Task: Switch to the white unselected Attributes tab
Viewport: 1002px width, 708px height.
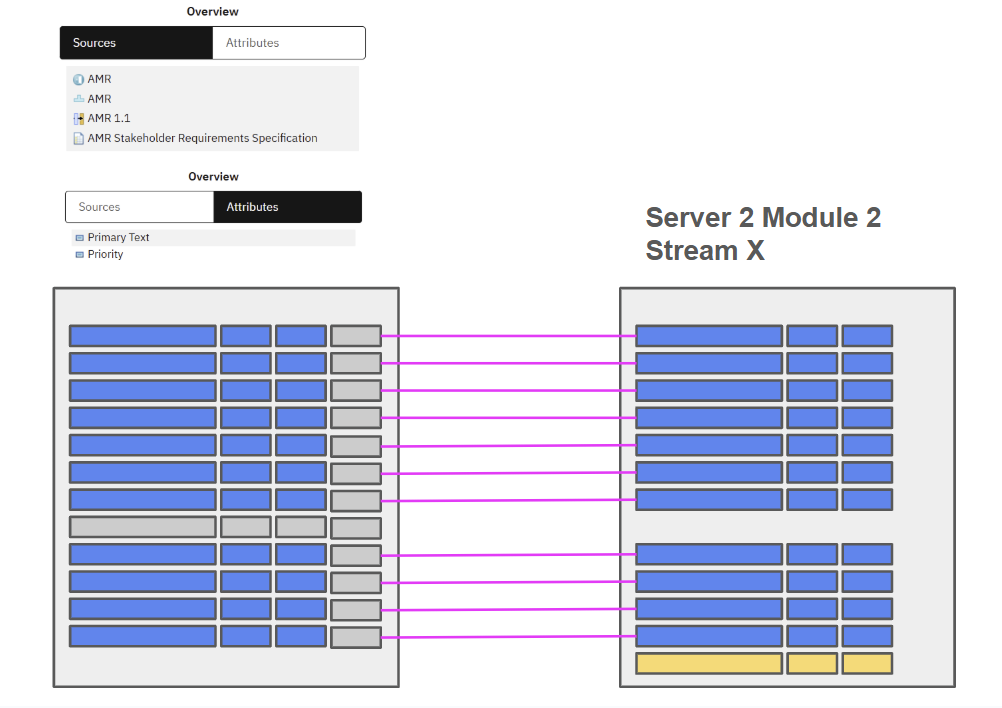Action: (288, 43)
